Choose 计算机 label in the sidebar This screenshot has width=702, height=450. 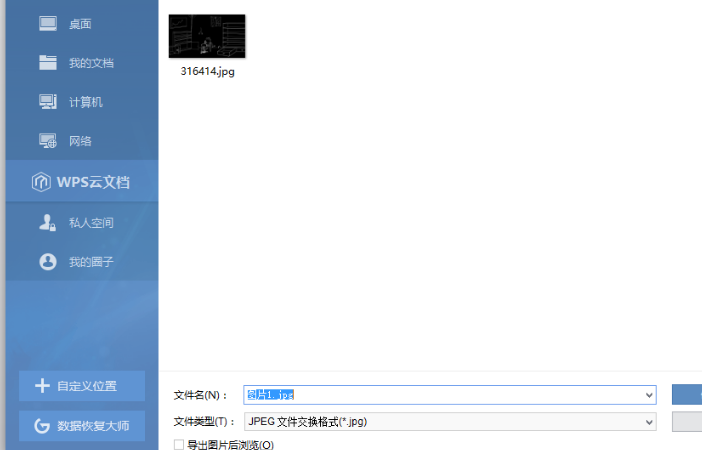(x=86, y=102)
